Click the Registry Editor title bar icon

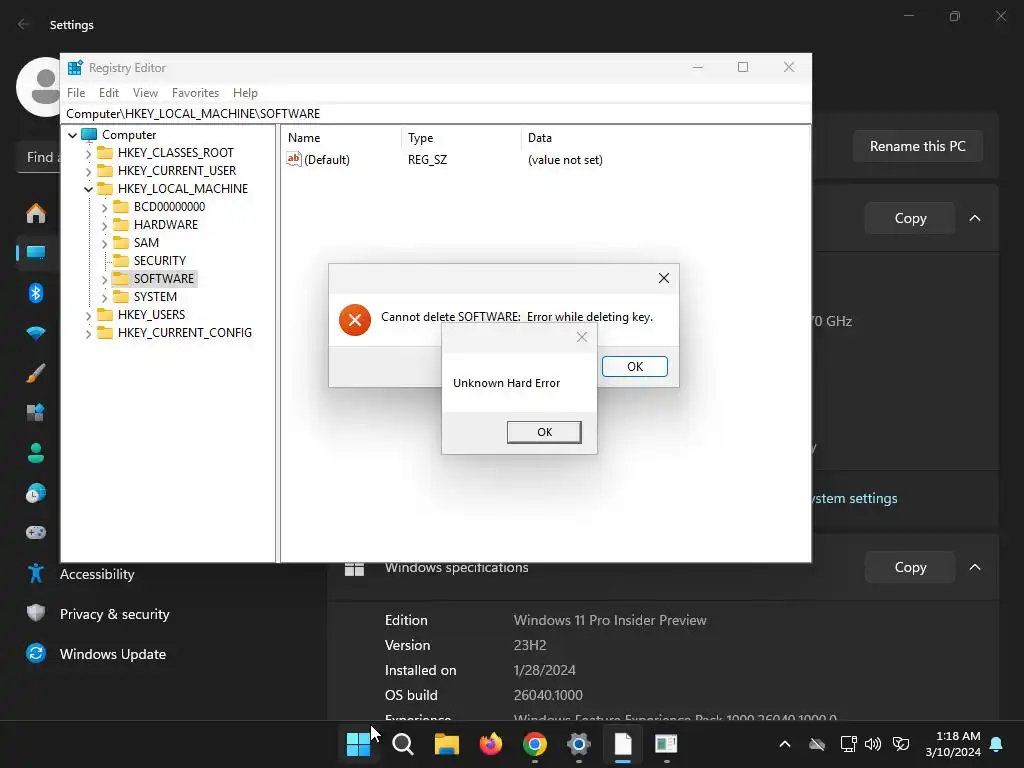(75, 67)
